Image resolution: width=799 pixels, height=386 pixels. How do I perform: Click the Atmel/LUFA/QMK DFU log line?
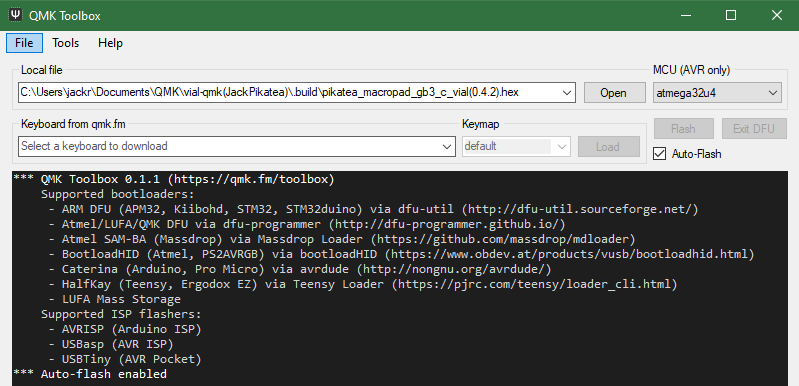click(307, 224)
